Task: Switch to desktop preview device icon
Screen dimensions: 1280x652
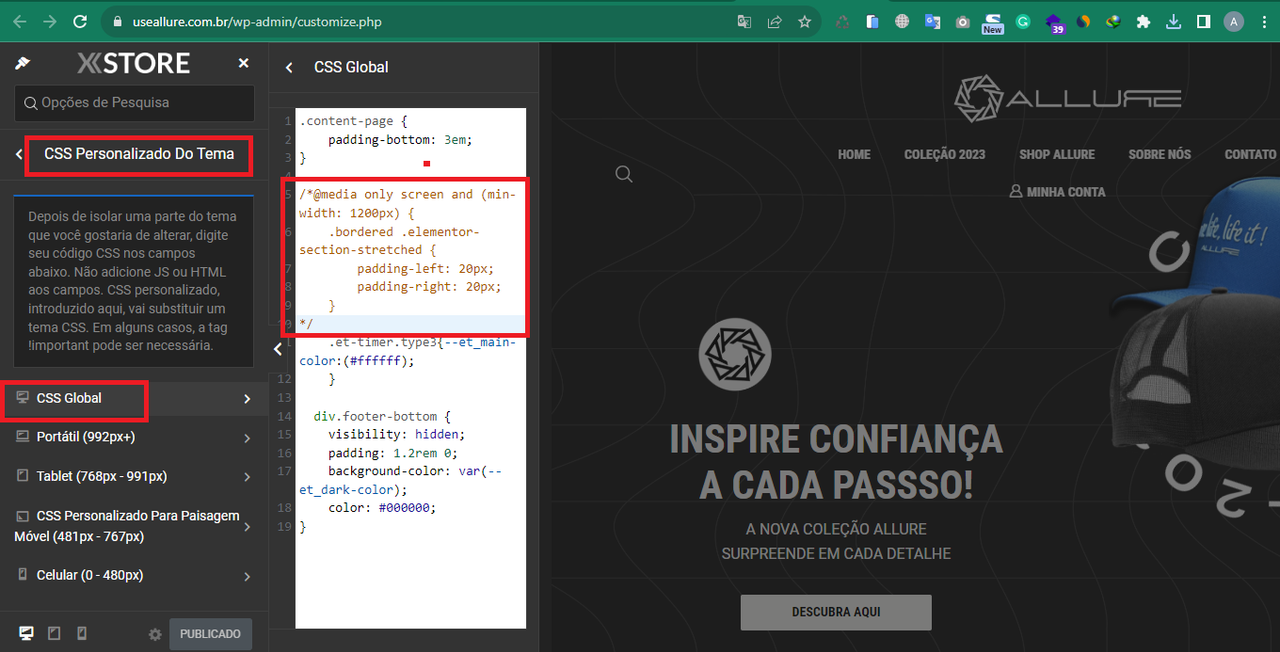Action: [26, 634]
